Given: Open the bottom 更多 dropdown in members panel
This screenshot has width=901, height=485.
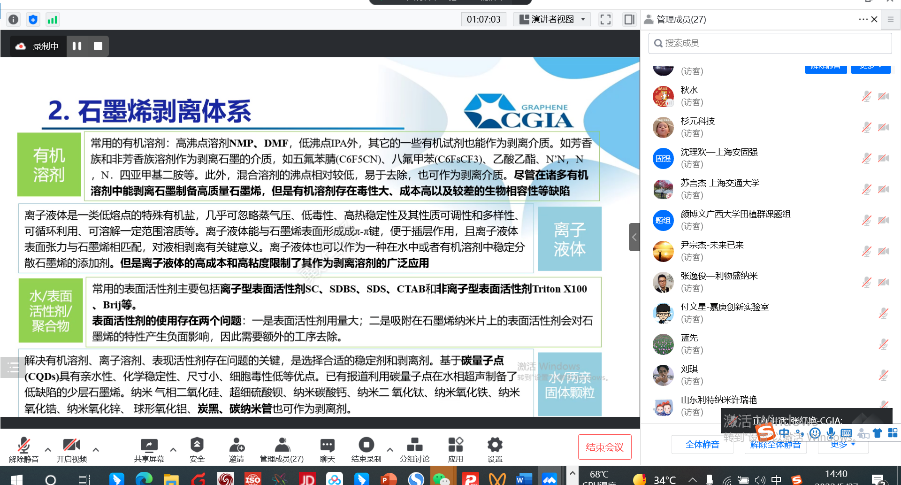Looking at the screenshot, I should [842, 444].
